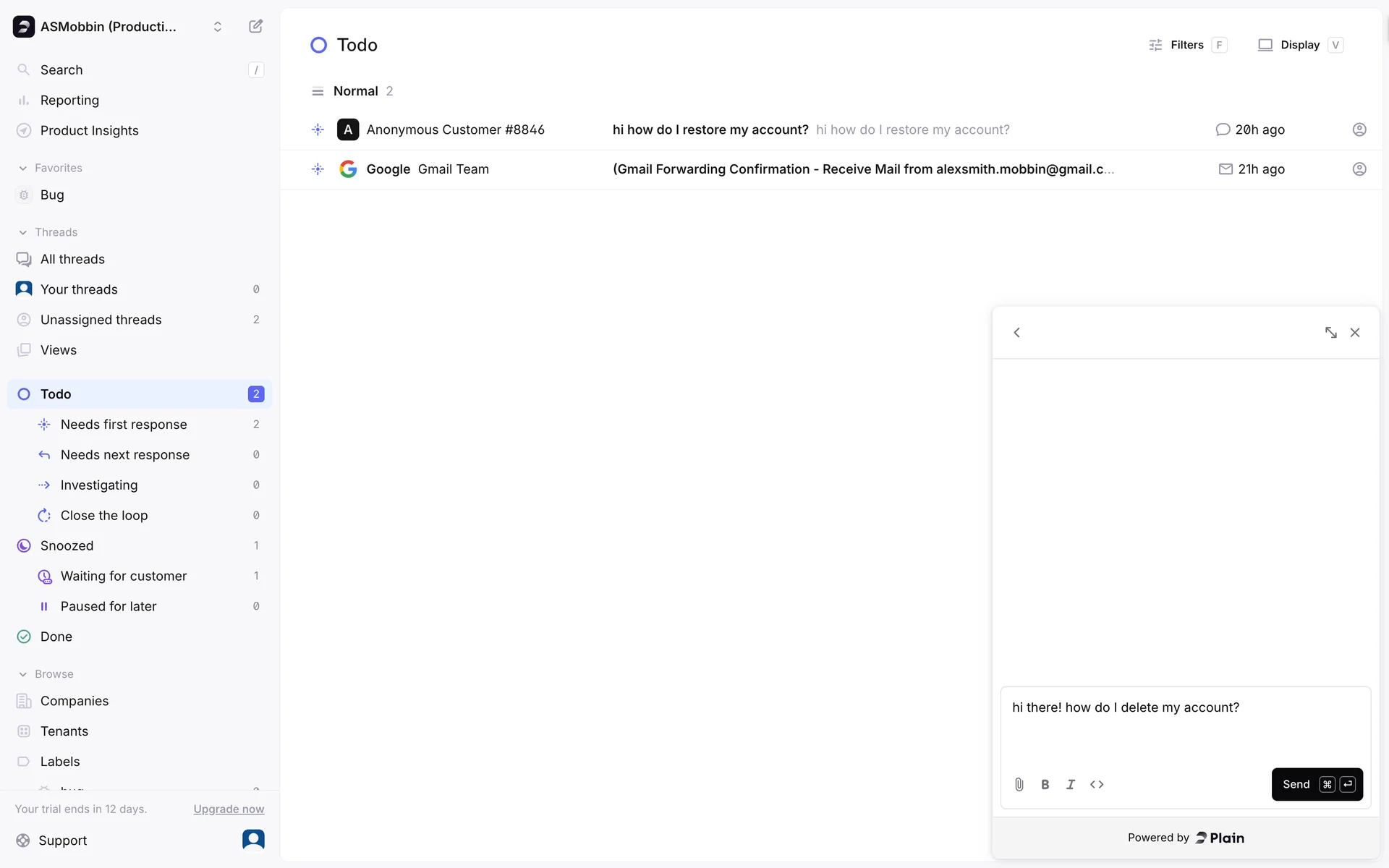Collapse the Browse section
Viewport: 1389px width, 868px height.
tap(23, 674)
